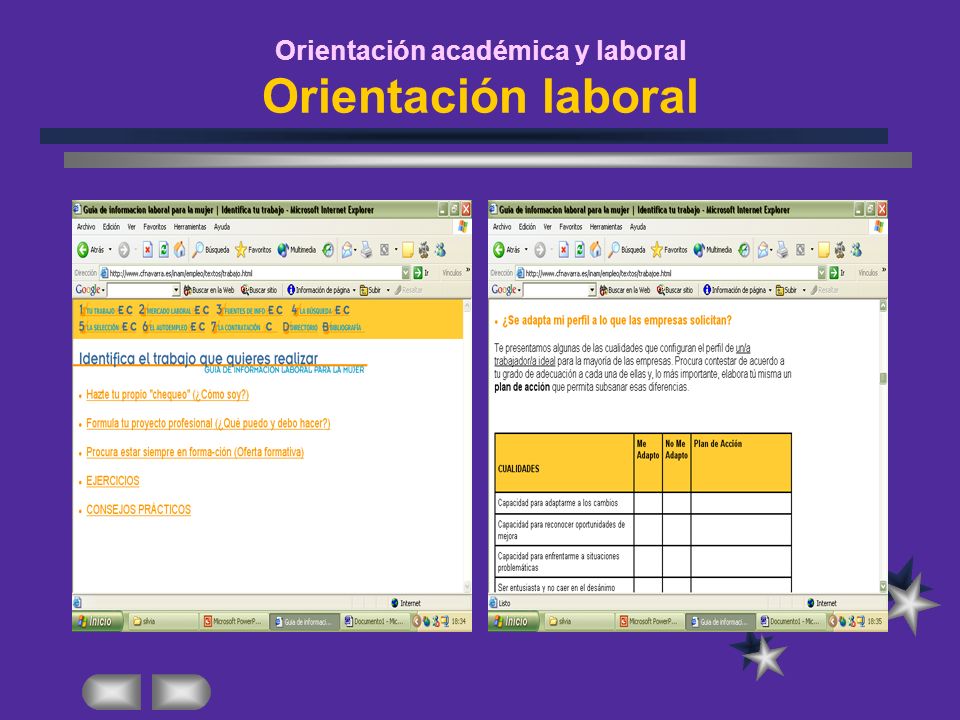Open Multimedia in right browser toolbar
Viewport: 960px width, 720px height.
pyautogui.click(x=712, y=250)
